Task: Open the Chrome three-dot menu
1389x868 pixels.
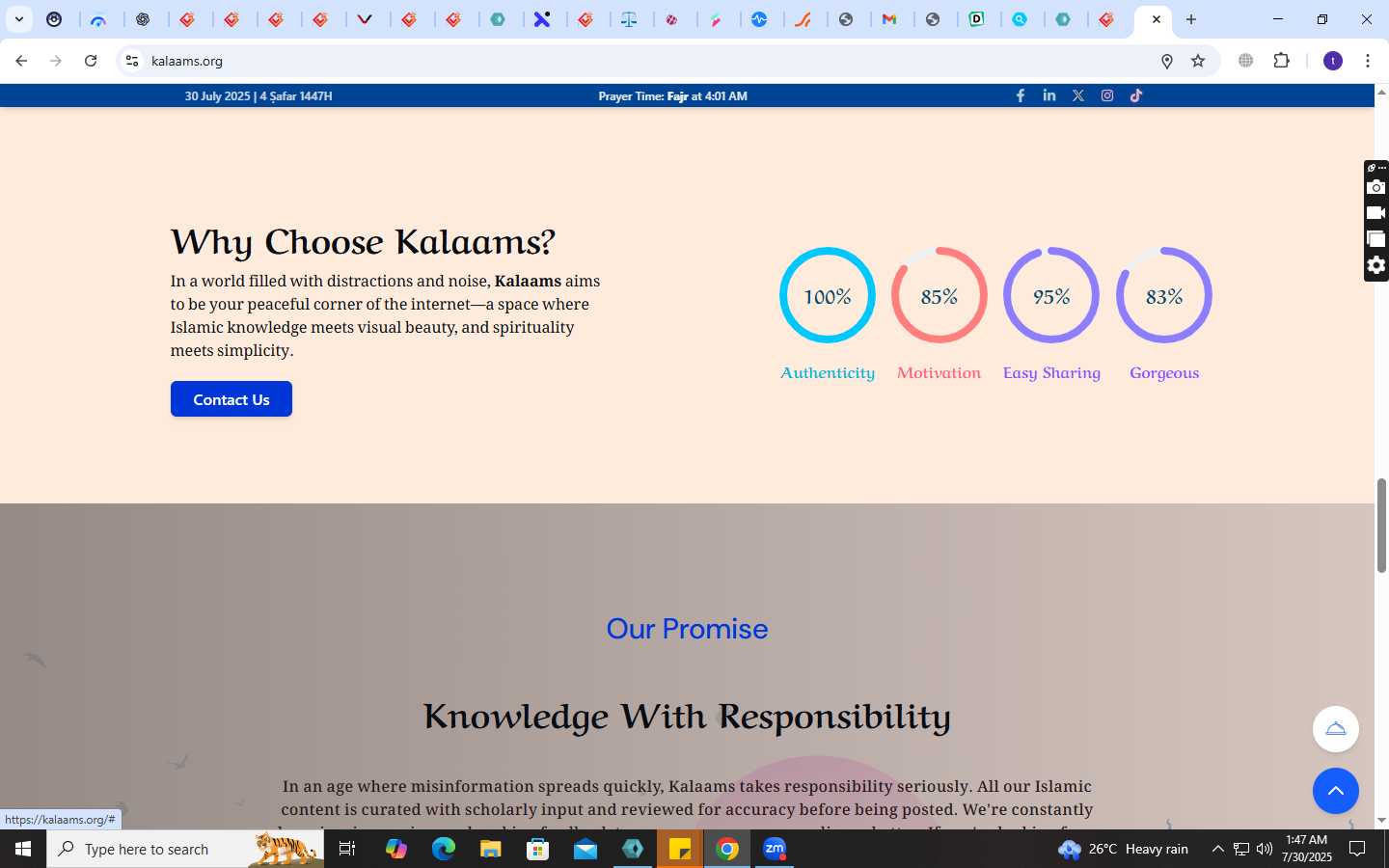Action: pos(1368,61)
